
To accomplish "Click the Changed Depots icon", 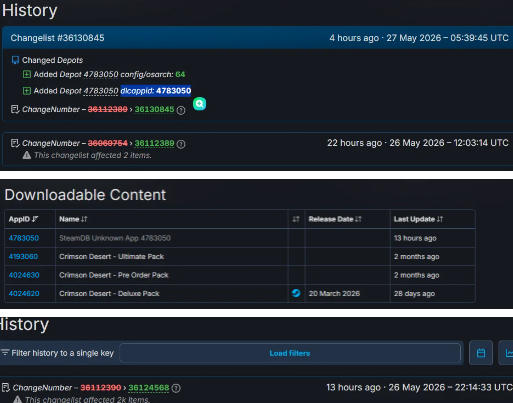I will 15,60.
